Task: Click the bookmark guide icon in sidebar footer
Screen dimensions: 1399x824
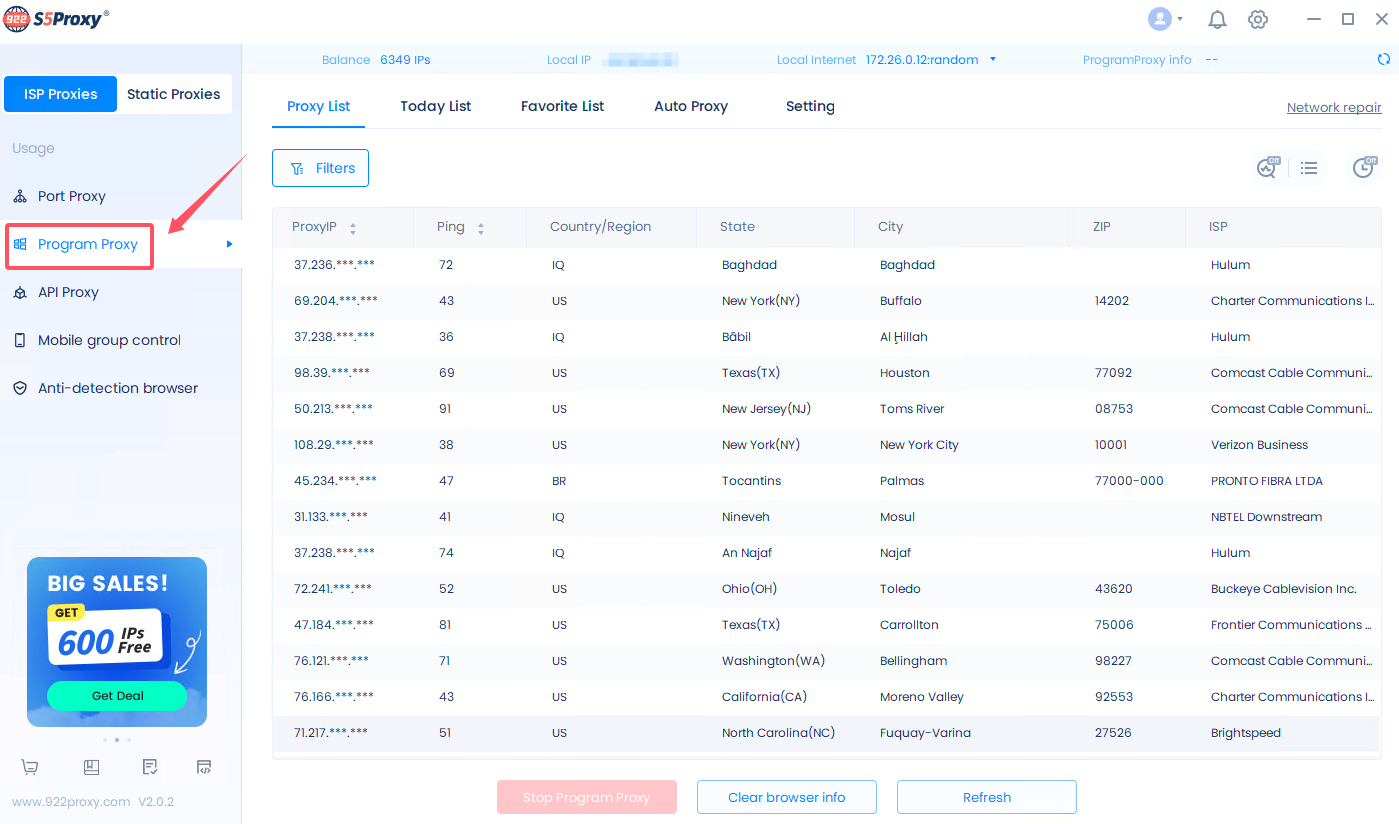Action: (91, 767)
